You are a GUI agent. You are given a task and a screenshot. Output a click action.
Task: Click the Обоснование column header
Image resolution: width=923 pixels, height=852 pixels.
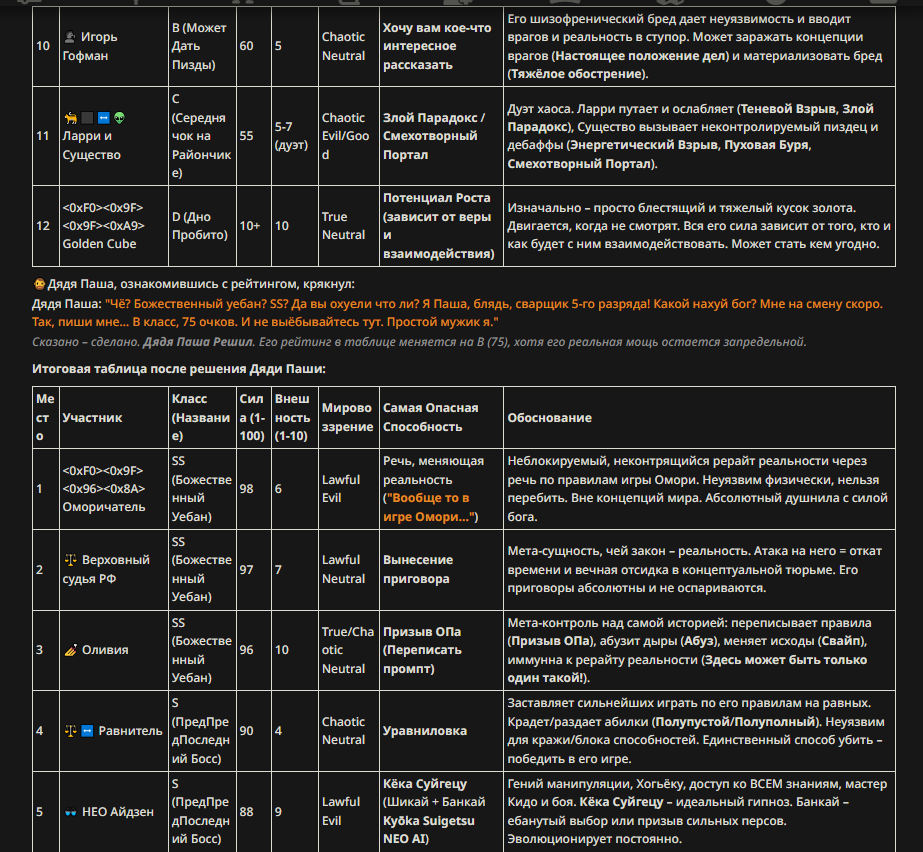point(699,417)
